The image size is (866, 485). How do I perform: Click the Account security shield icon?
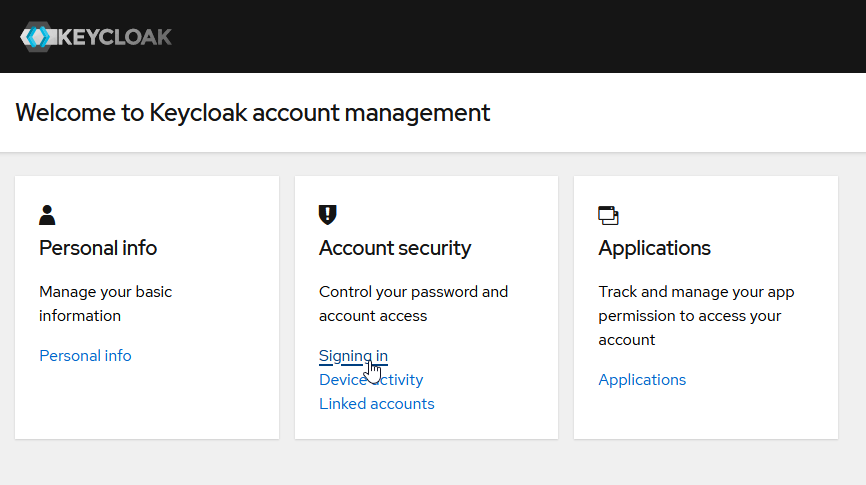327,214
